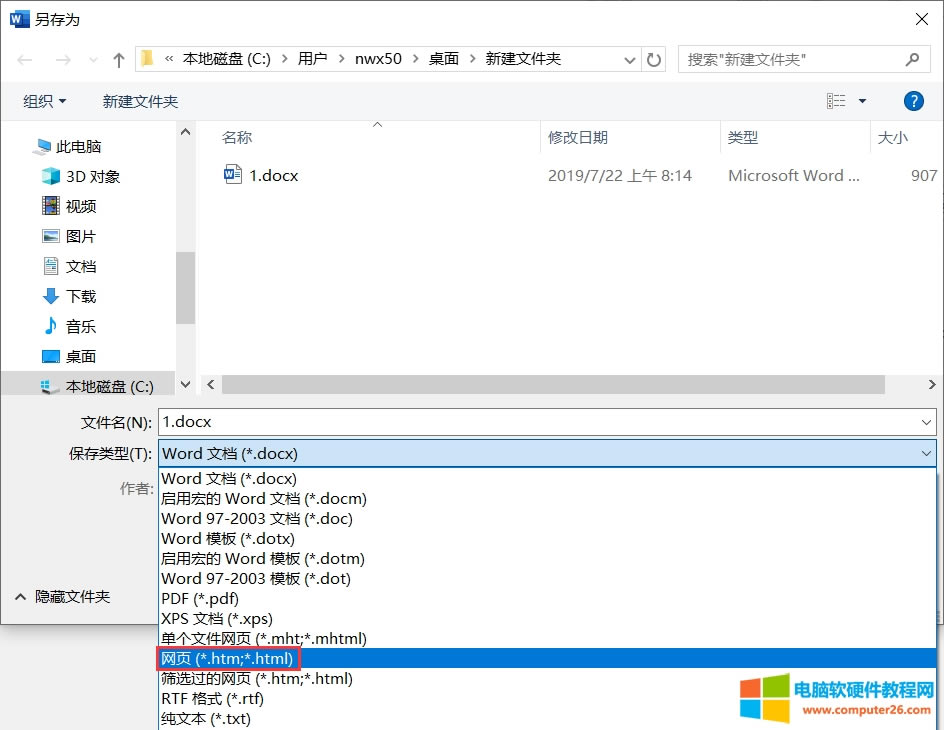Sort by 类型 column header

click(x=743, y=138)
